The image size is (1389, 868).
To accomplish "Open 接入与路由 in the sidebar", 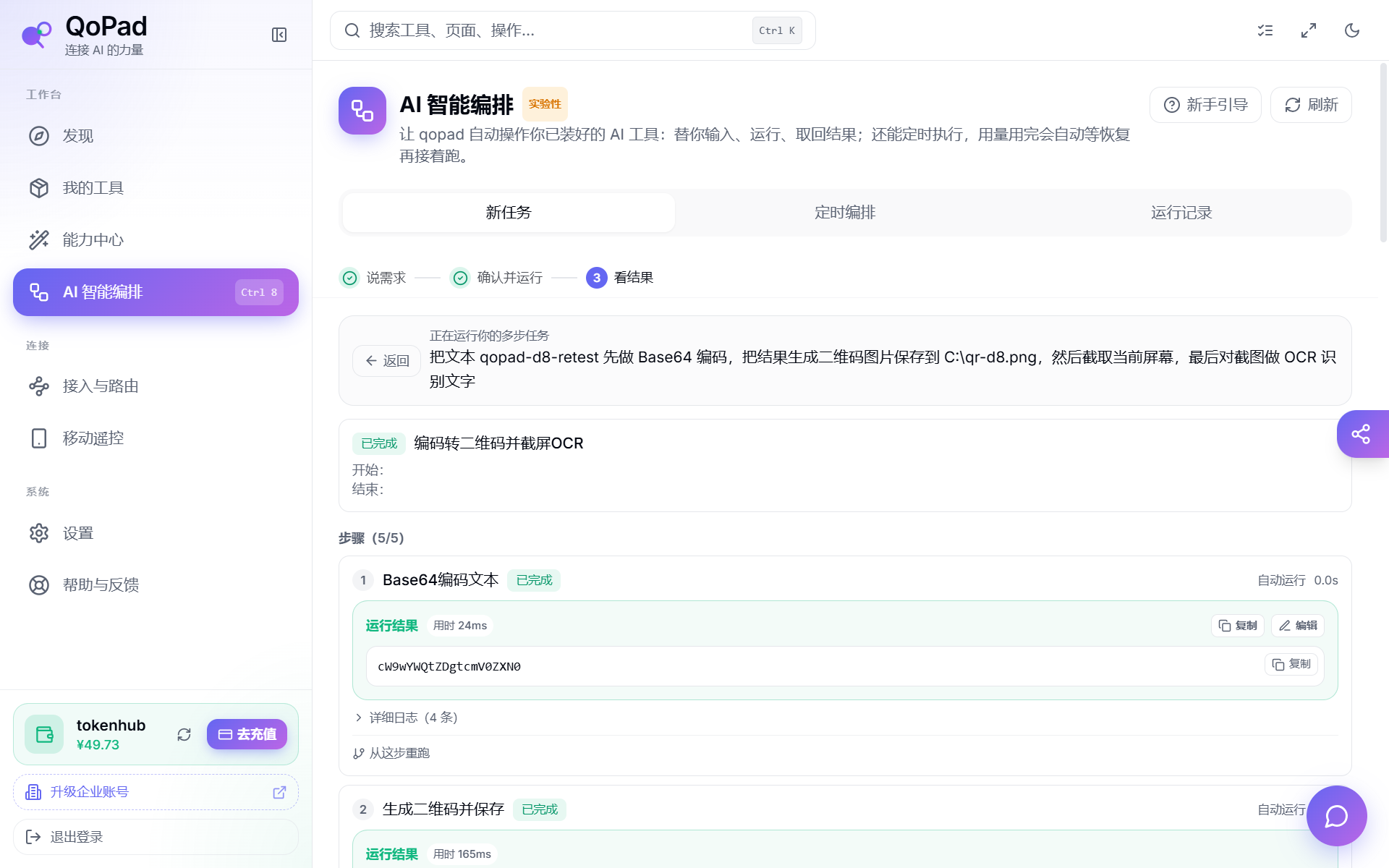I will click(156, 386).
